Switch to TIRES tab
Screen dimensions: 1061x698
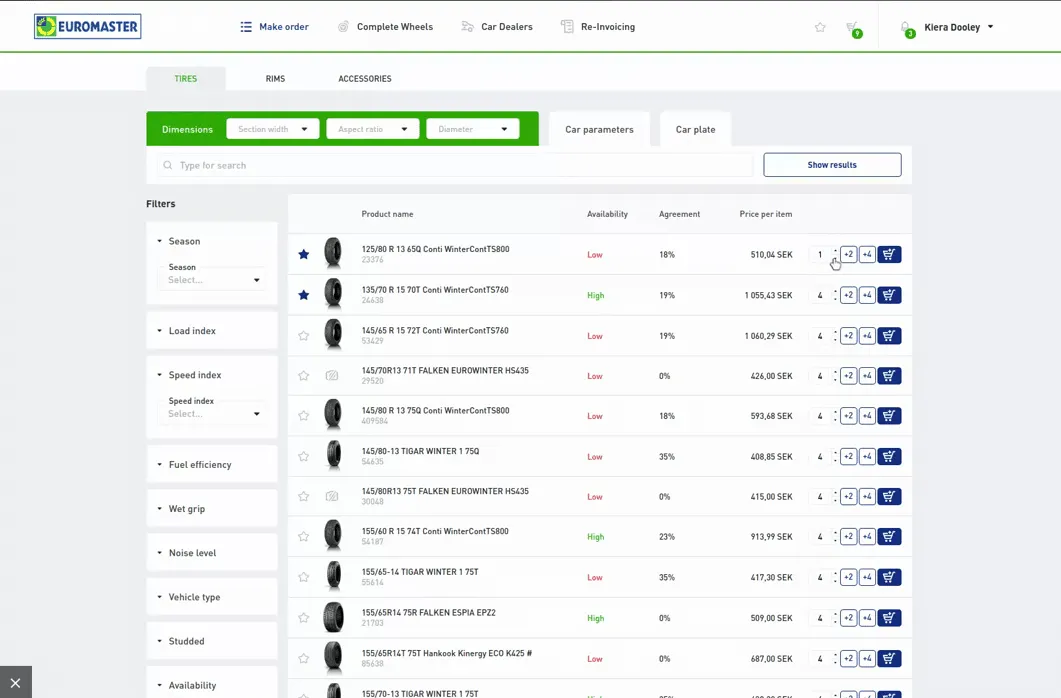pos(185,78)
